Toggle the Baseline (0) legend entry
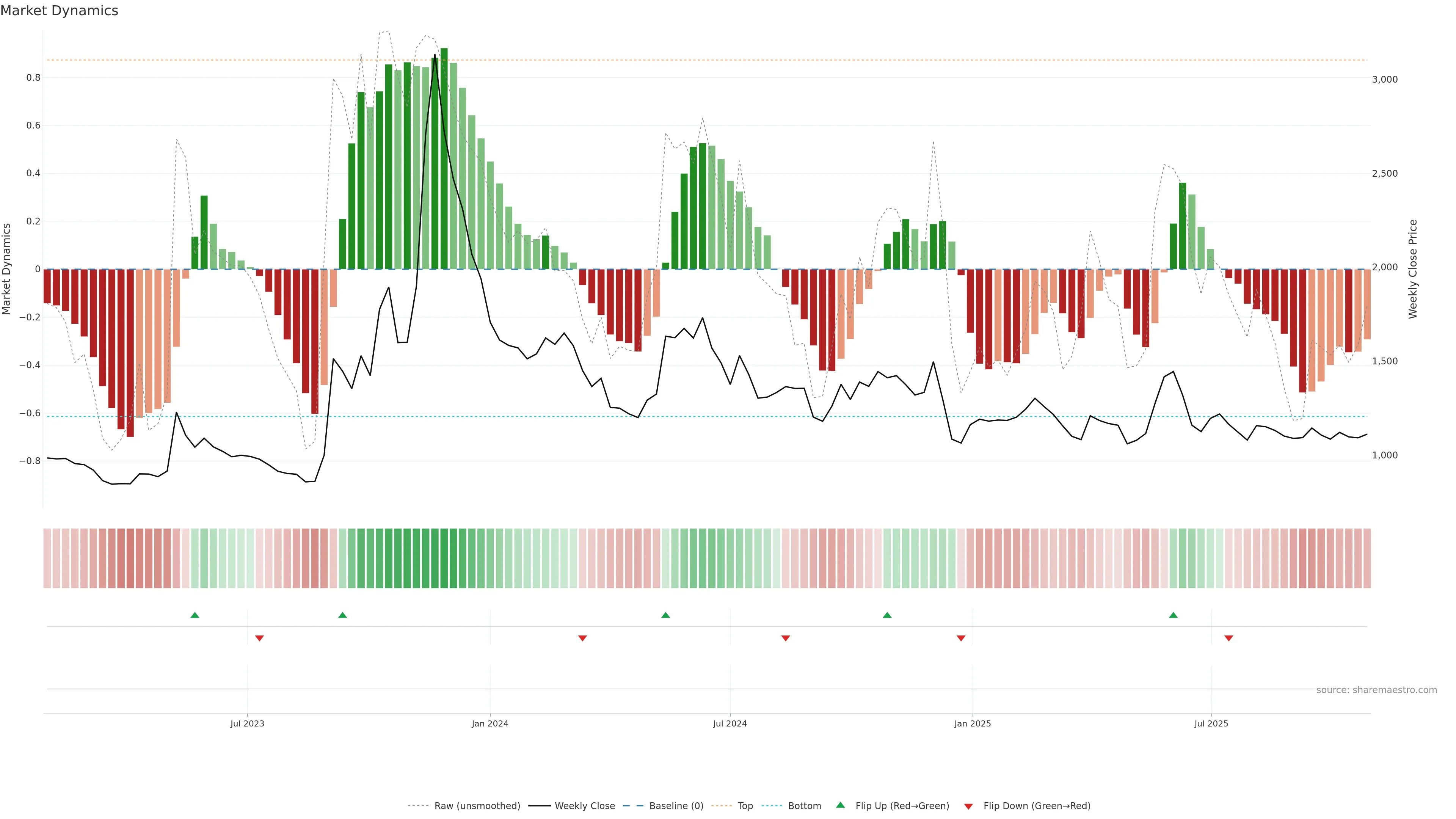 (676, 806)
